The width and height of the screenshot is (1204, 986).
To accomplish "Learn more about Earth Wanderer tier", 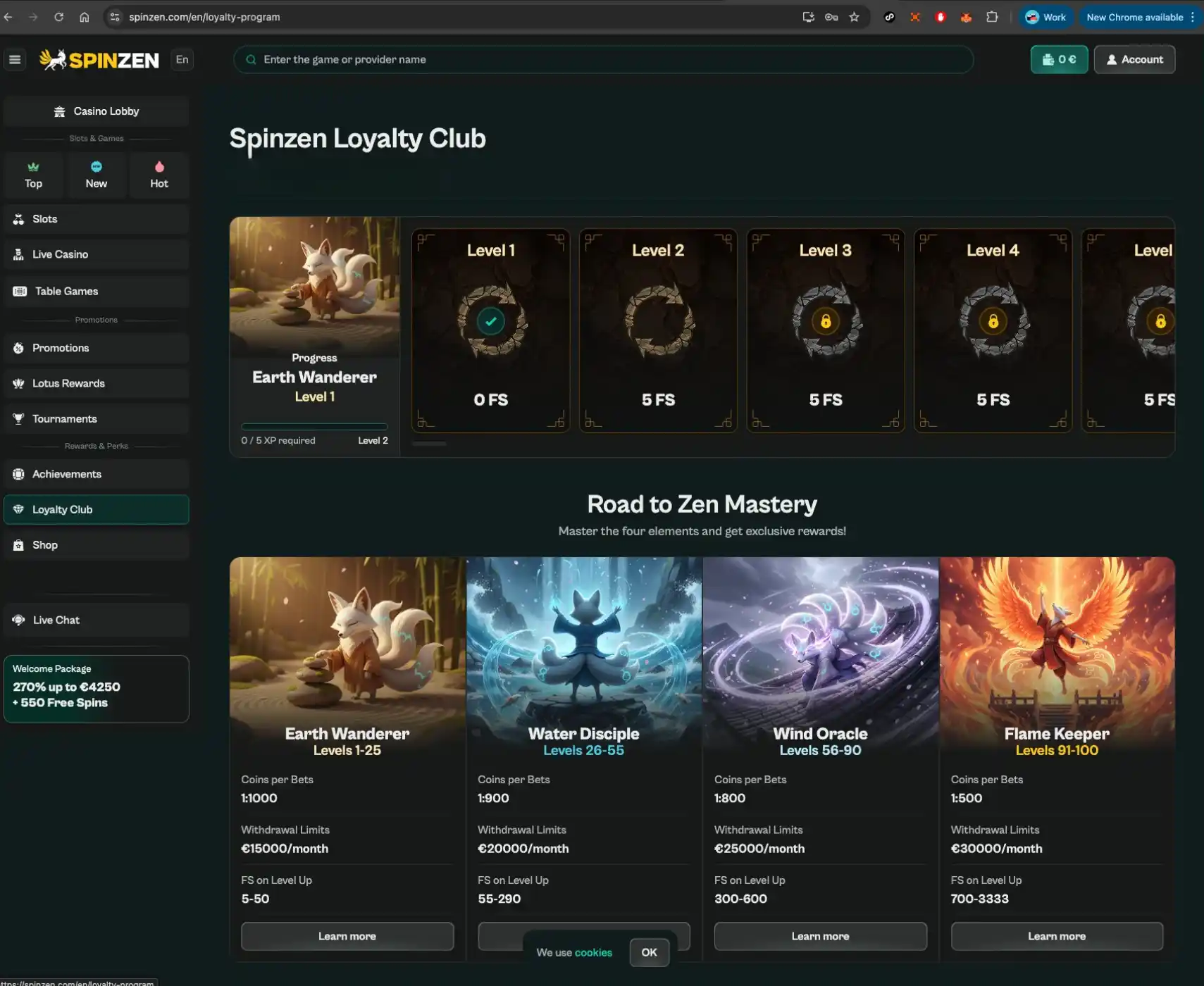I will pos(347,937).
